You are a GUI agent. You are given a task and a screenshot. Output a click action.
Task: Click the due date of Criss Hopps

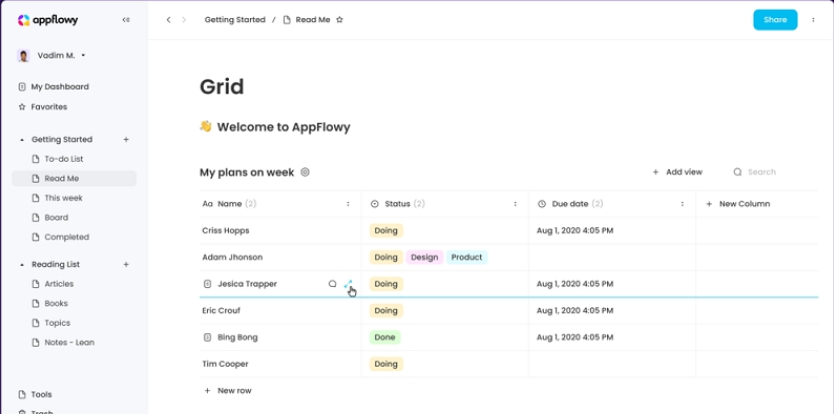pyautogui.click(x=574, y=230)
